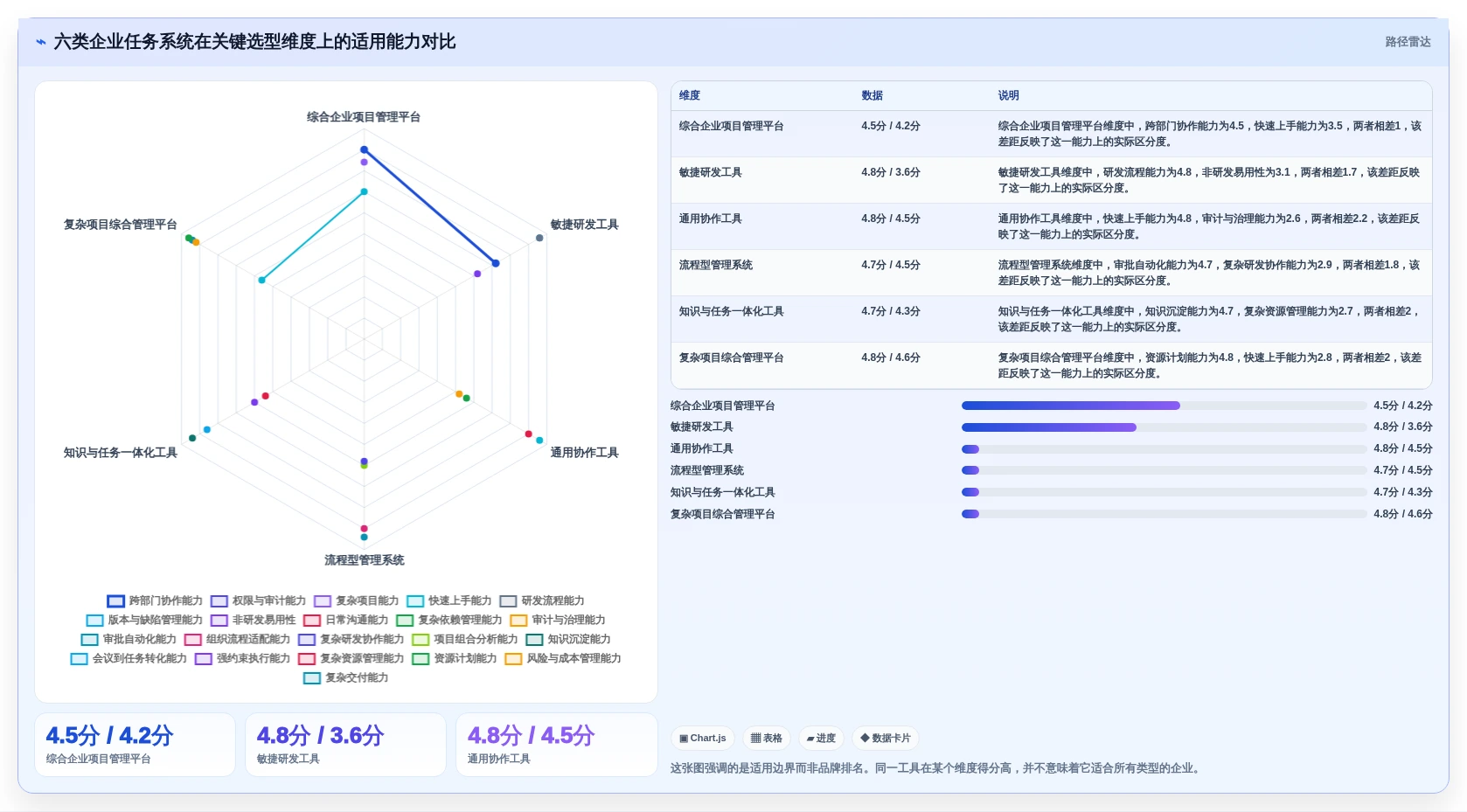Toggle the 知识沉淀能力 legend entry

click(x=568, y=640)
